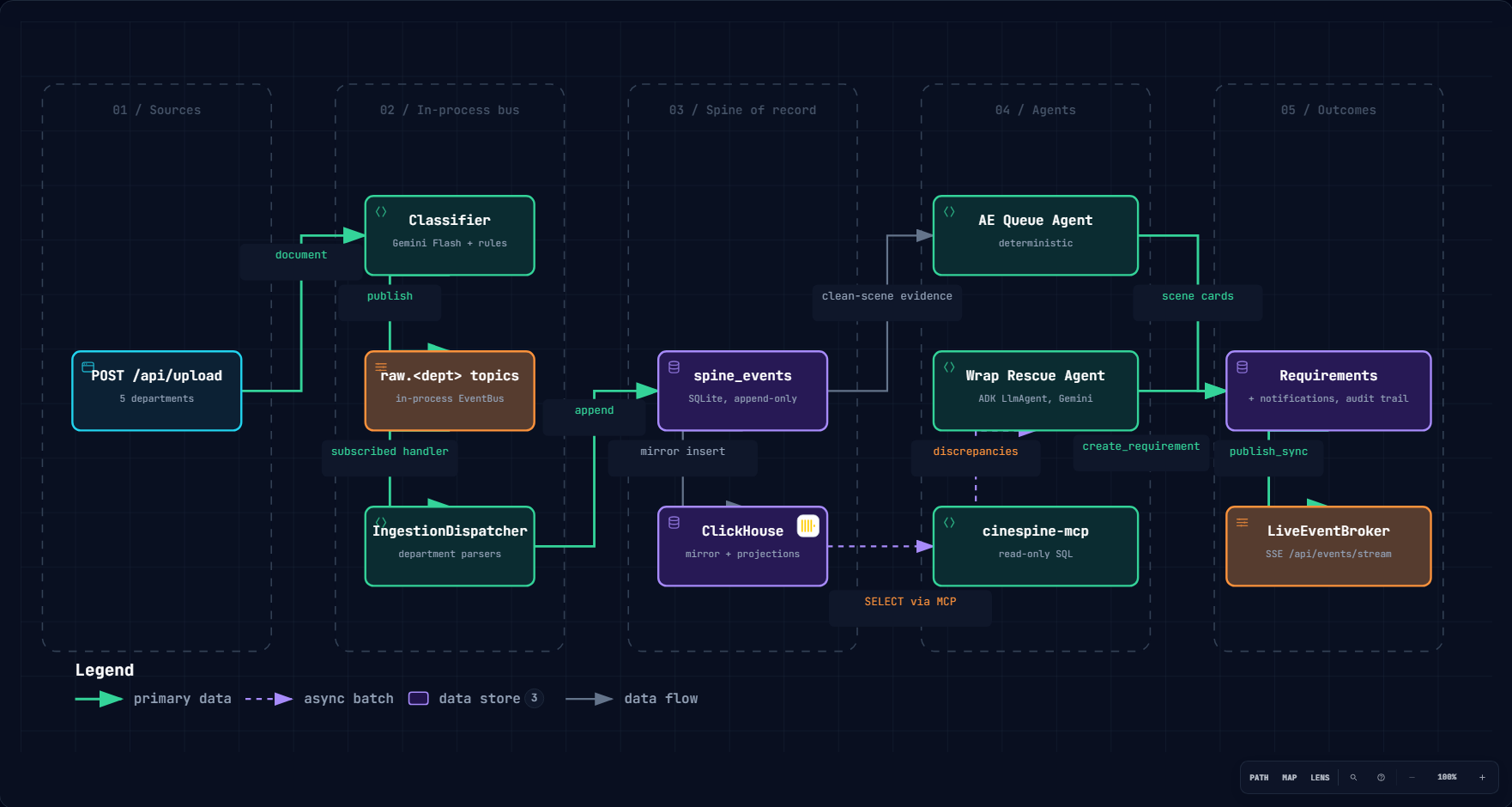The width and height of the screenshot is (1512, 807).
Task: Click the 'SELECT via MCP' edge label
Action: pyautogui.click(x=910, y=602)
